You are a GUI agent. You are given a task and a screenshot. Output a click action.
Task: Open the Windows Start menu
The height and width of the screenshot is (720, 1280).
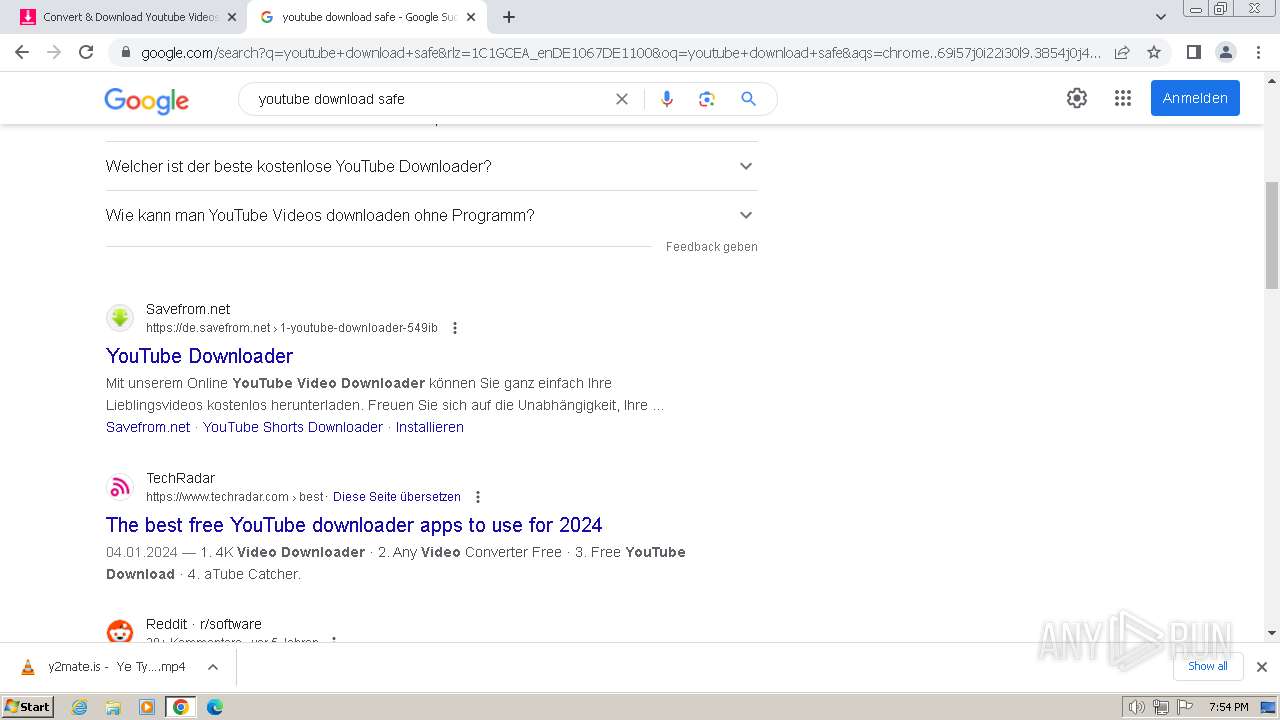pyautogui.click(x=28, y=706)
